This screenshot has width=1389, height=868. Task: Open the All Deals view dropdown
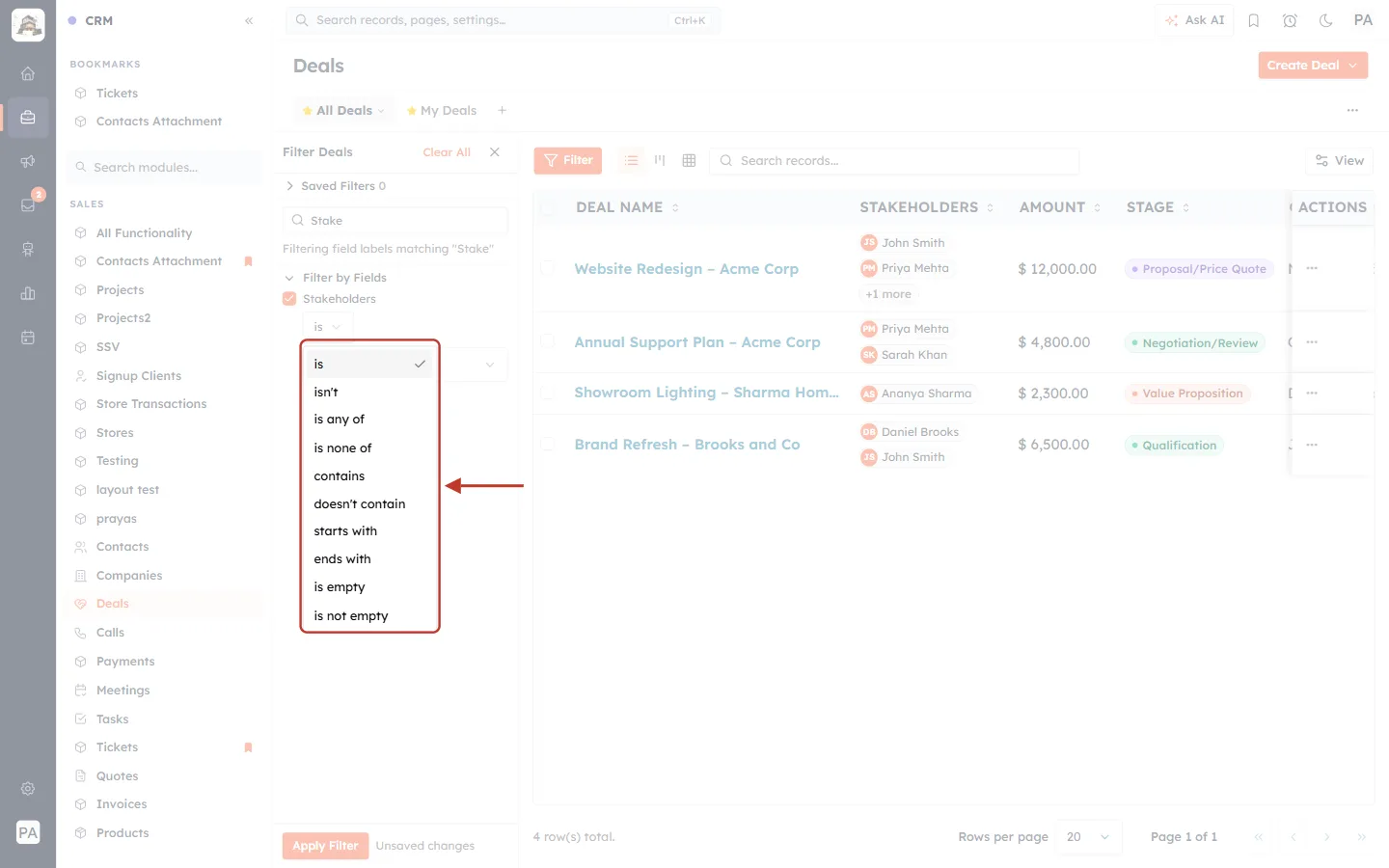[x=381, y=111]
